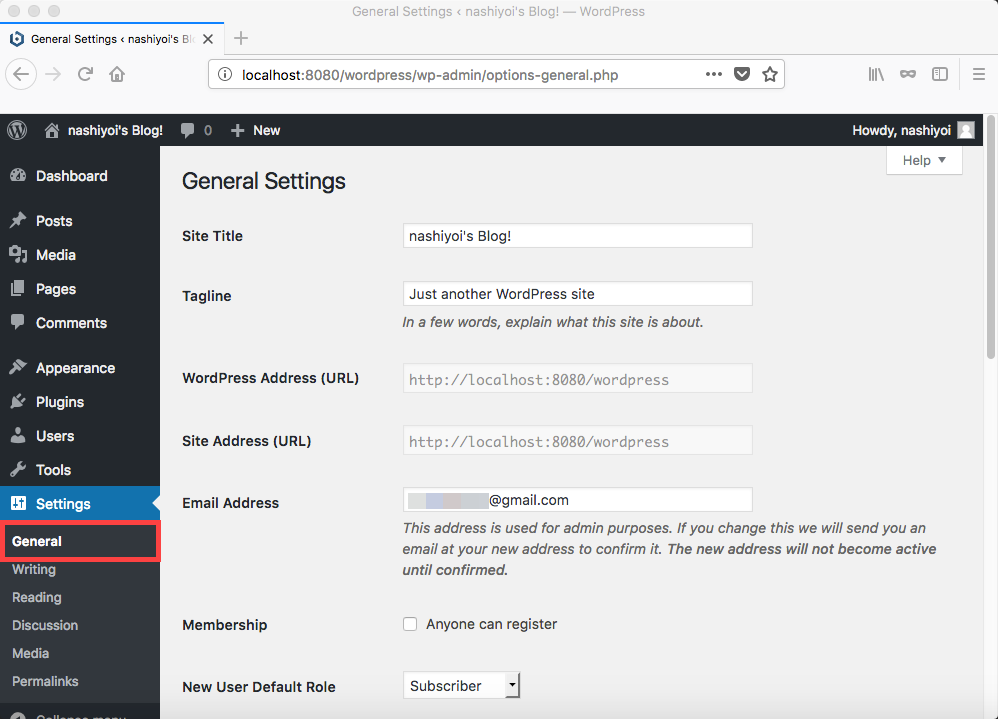This screenshot has height=719, width=998.
Task: Click the Tagline input field
Action: (x=577, y=293)
